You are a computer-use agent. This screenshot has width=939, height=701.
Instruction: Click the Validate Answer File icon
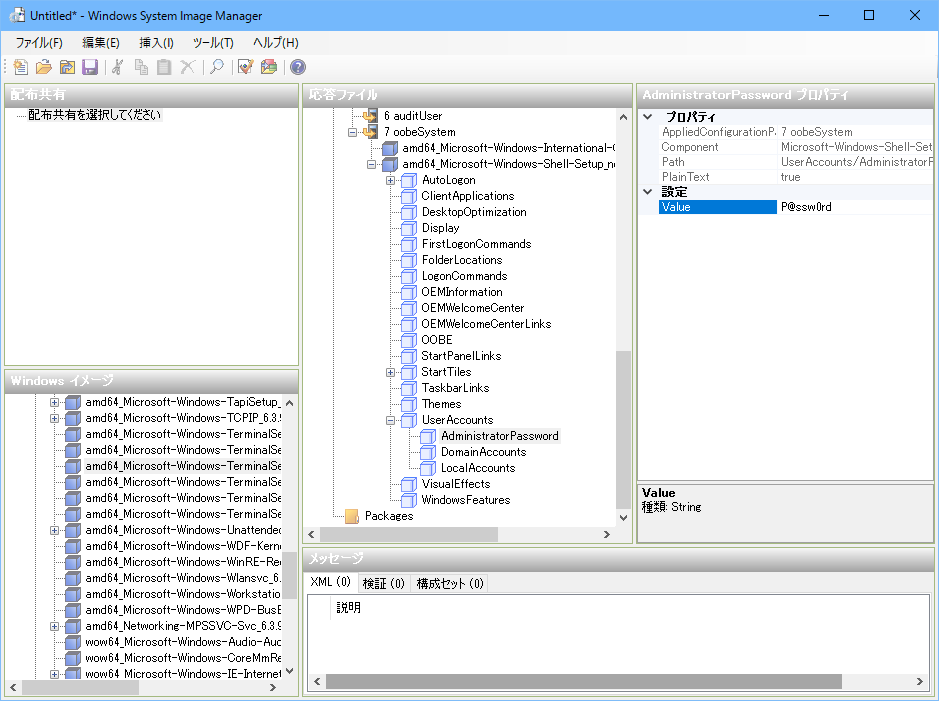tap(246, 67)
